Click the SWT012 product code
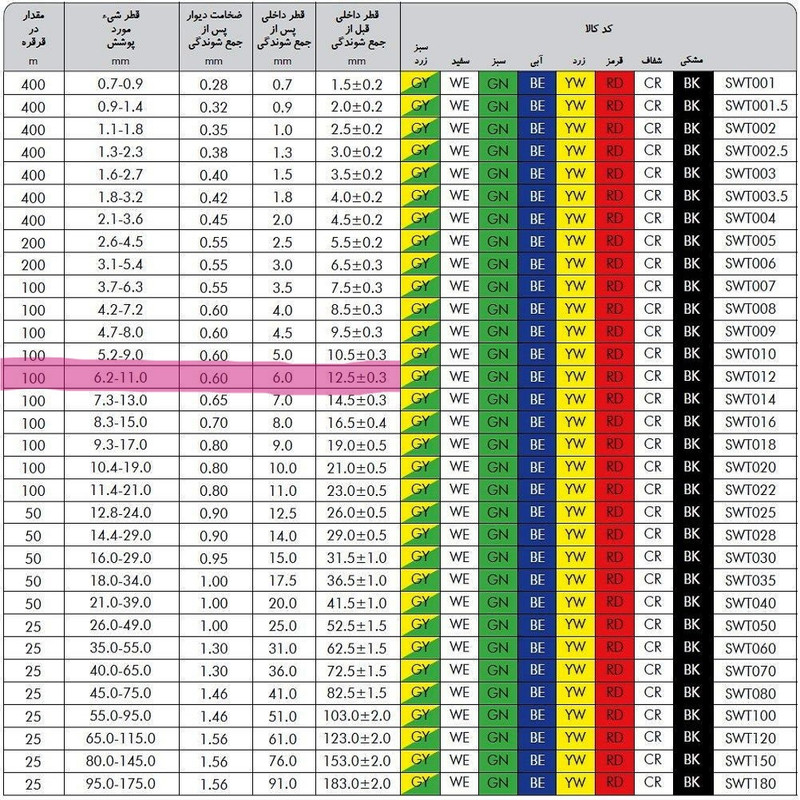Image resolution: width=800 pixels, height=800 pixels. click(x=750, y=376)
